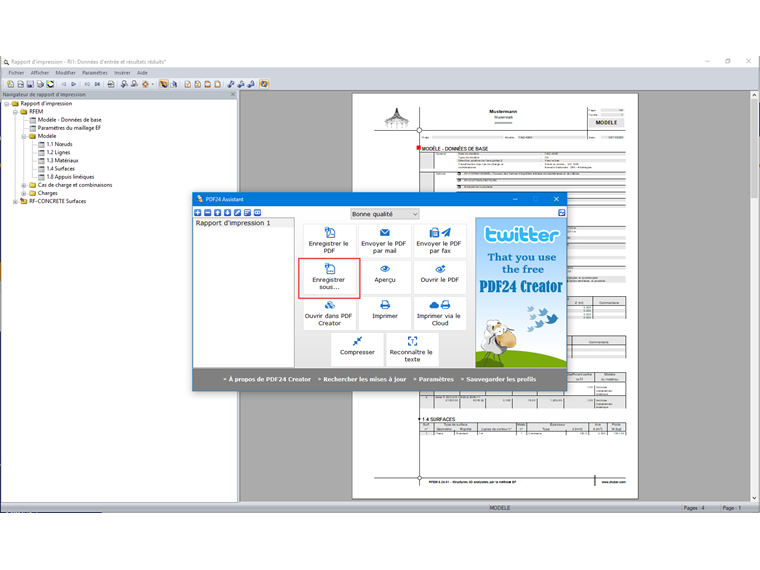
Task: Open the Fichier menu
Action: click(16, 73)
